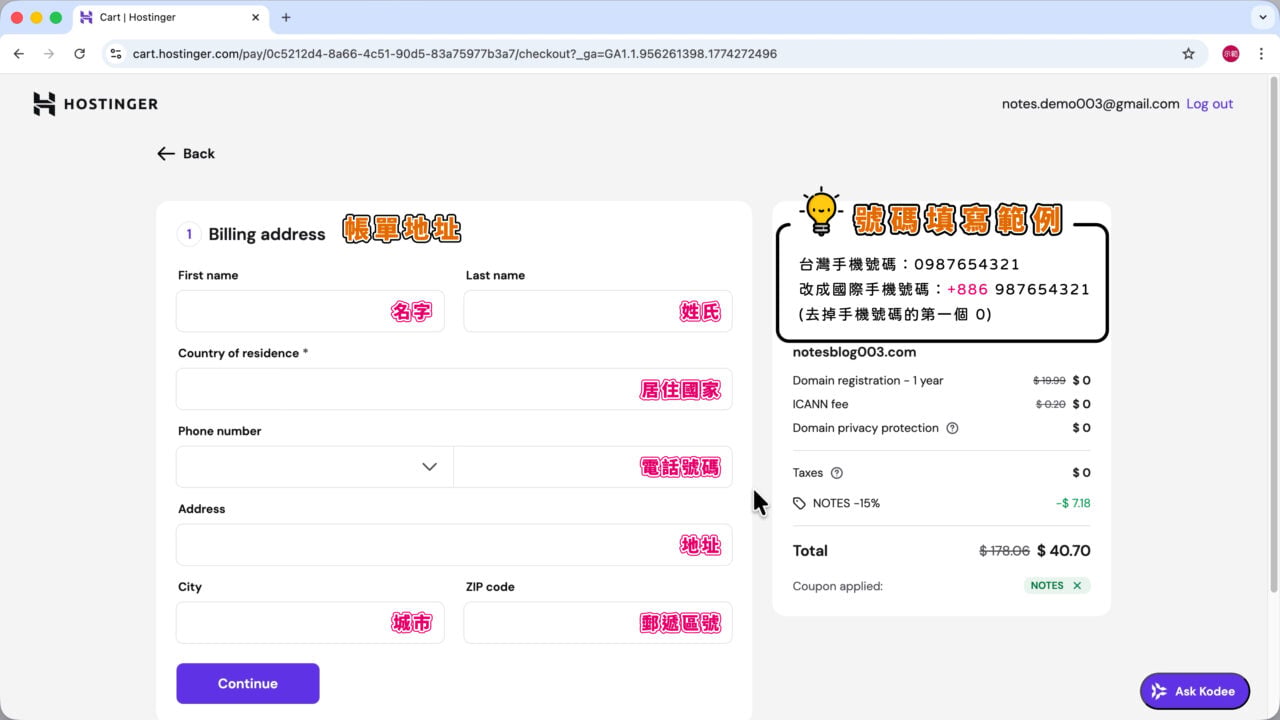Viewport: 1280px width, 720px height.
Task: Open the Country of residence selector
Action: [x=454, y=389]
